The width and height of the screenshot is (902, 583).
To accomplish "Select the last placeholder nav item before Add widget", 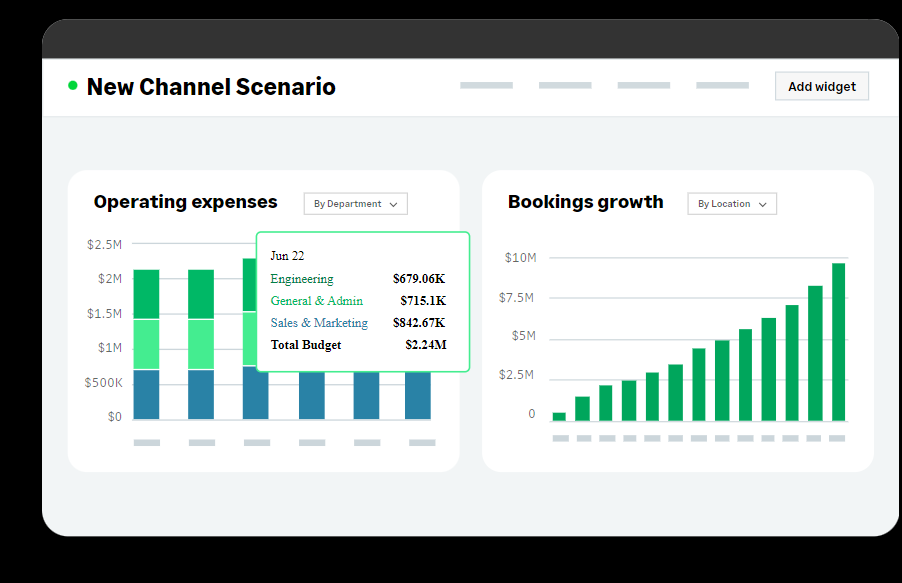I will 722,86.
